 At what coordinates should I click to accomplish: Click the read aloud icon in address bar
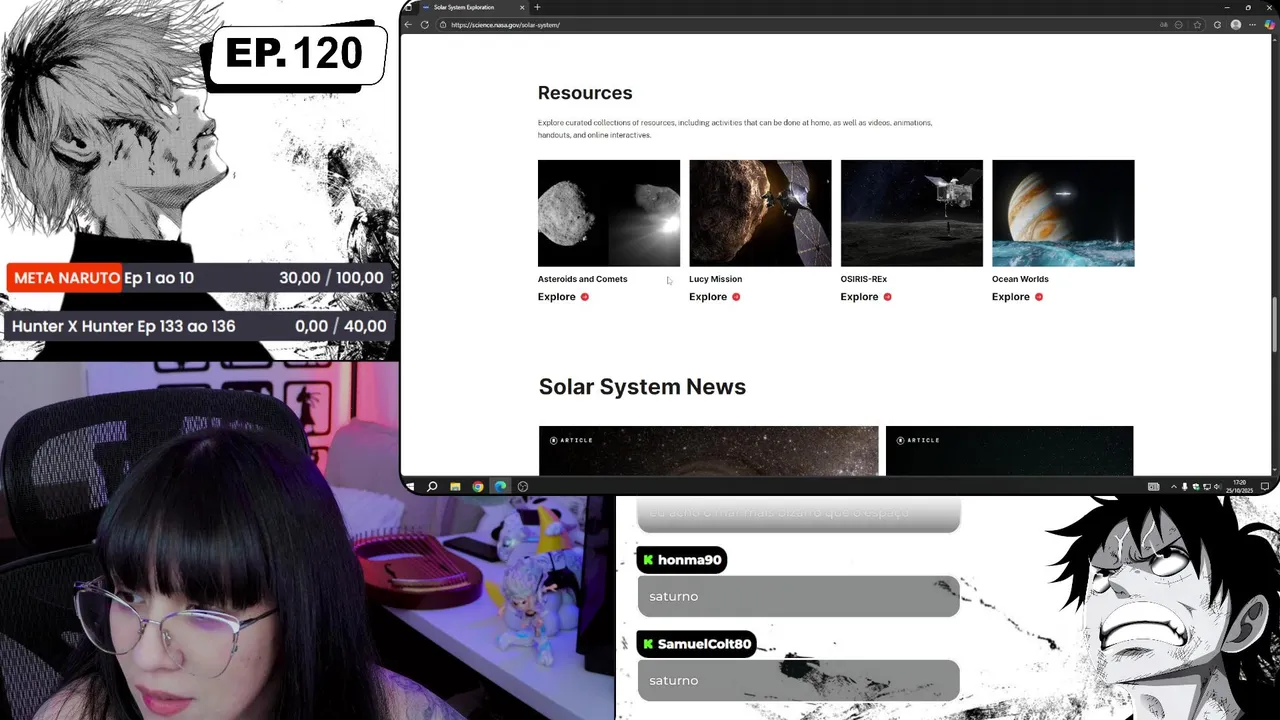1163,25
